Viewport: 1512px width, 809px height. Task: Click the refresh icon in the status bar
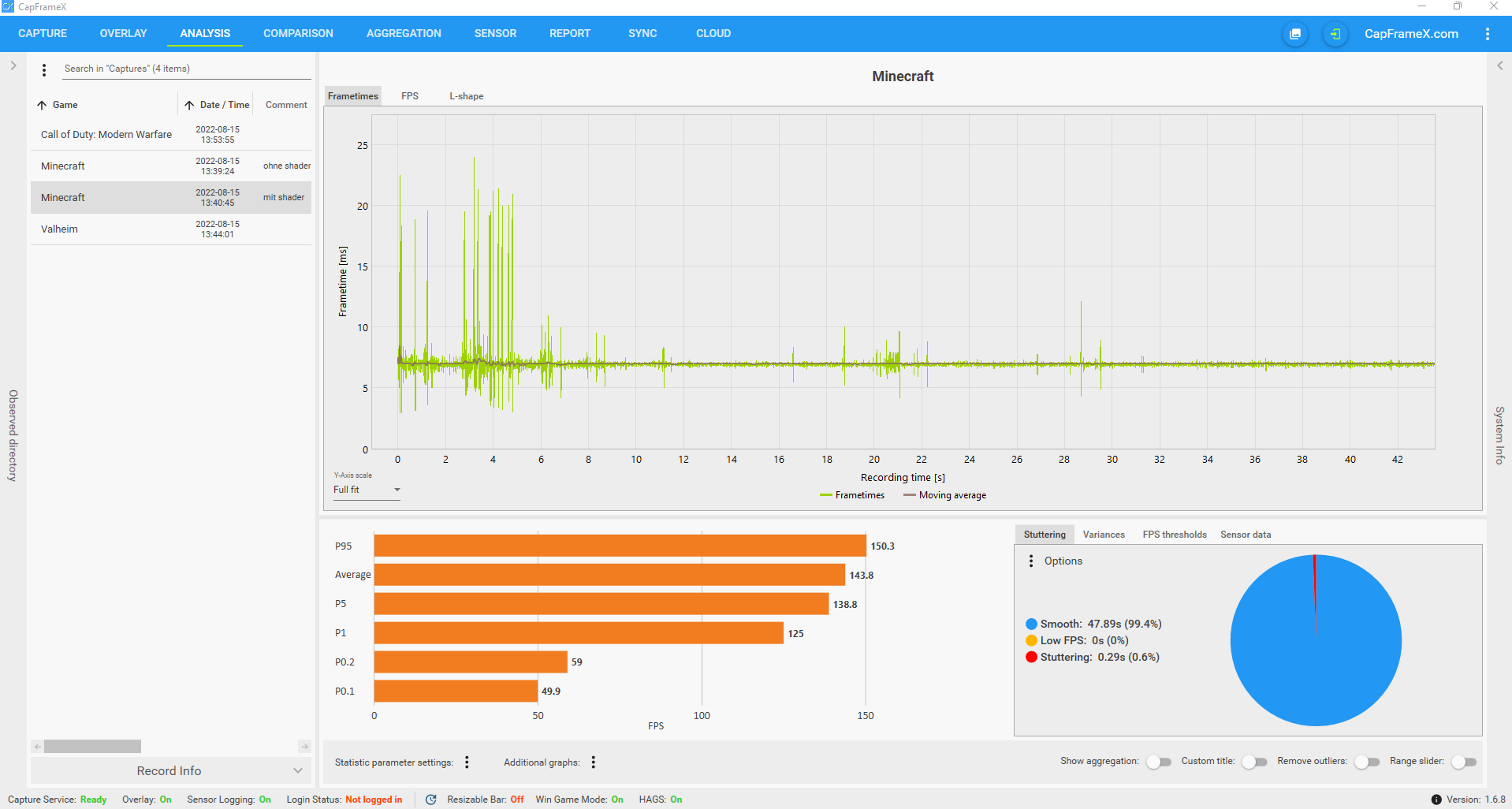click(430, 800)
